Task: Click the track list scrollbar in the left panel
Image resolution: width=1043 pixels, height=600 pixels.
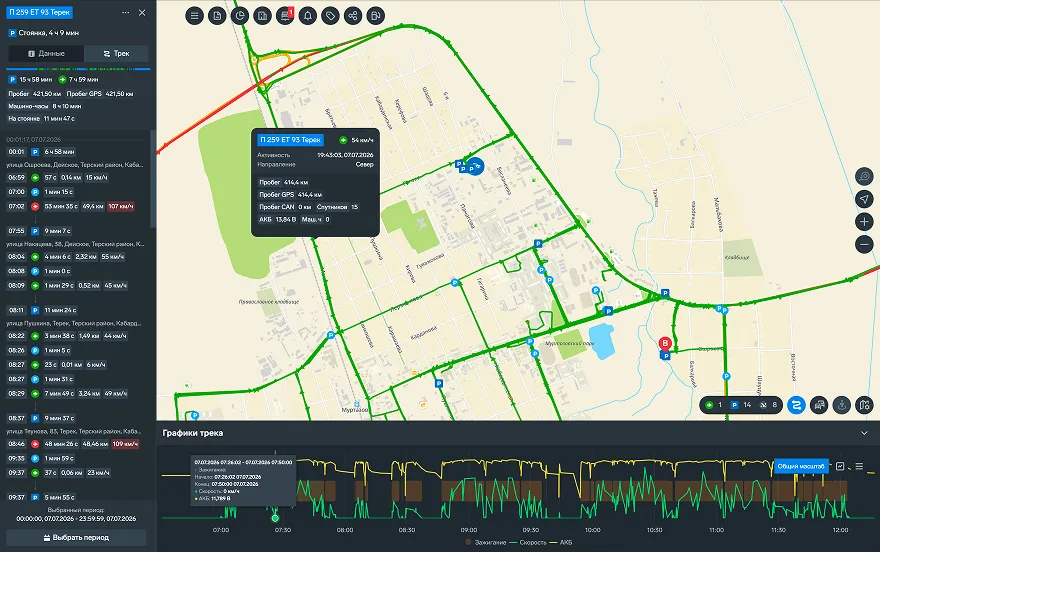Action: 152,180
